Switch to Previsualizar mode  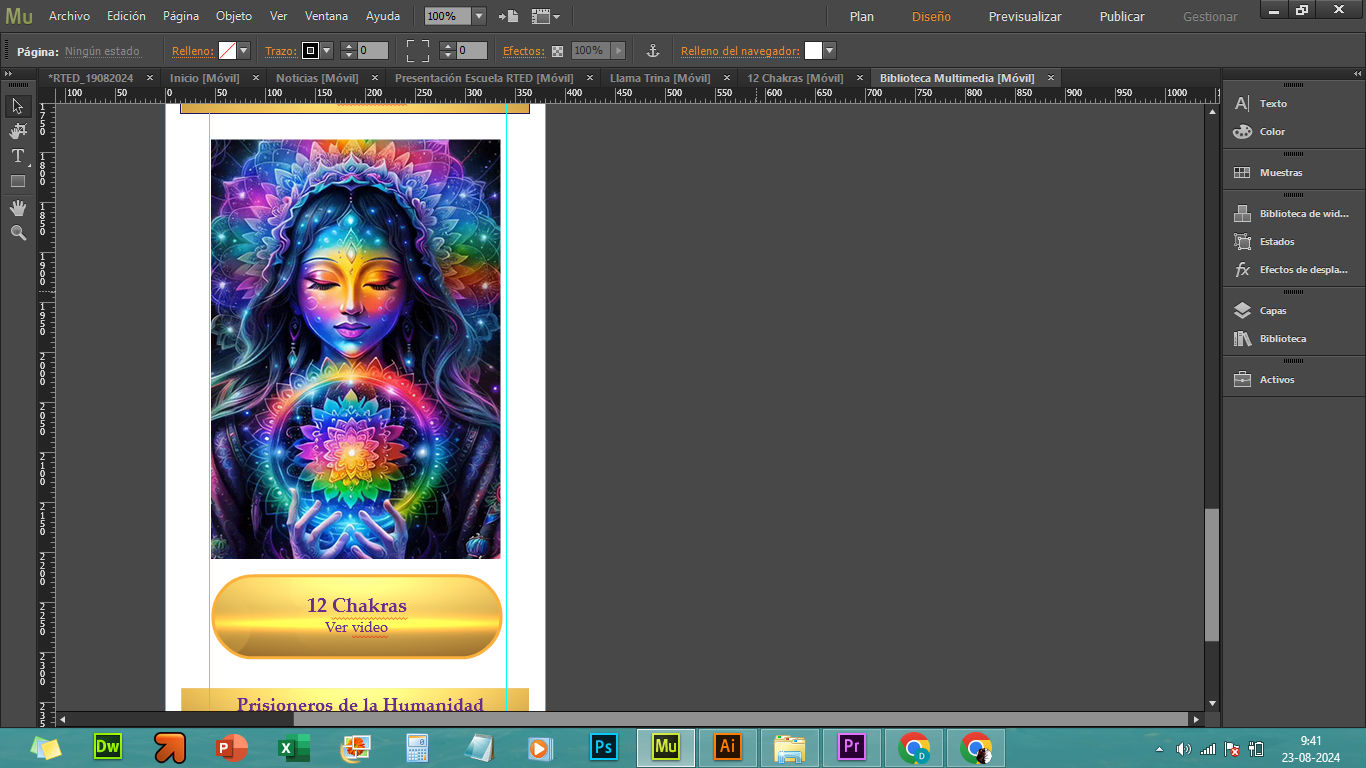click(x=1024, y=16)
